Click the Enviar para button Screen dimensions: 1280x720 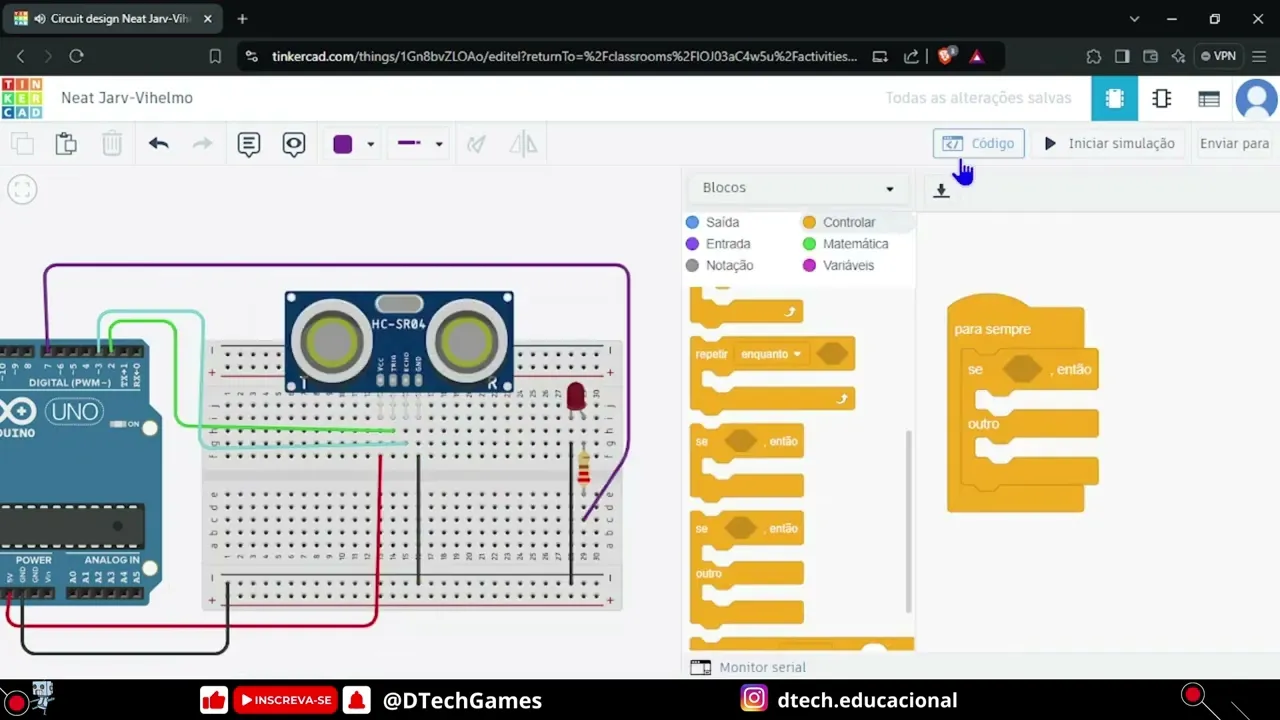tap(1234, 143)
